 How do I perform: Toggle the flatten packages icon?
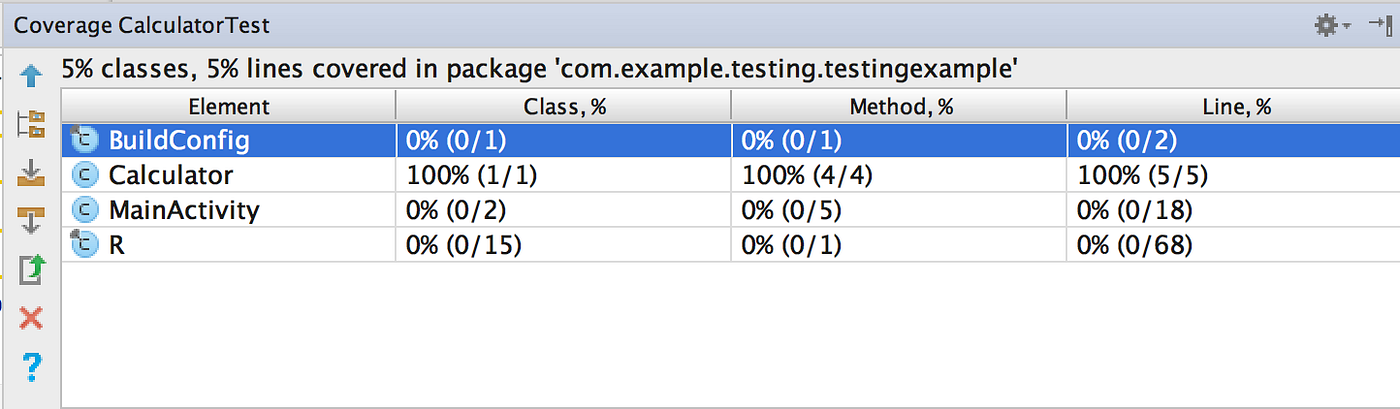tap(31, 125)
